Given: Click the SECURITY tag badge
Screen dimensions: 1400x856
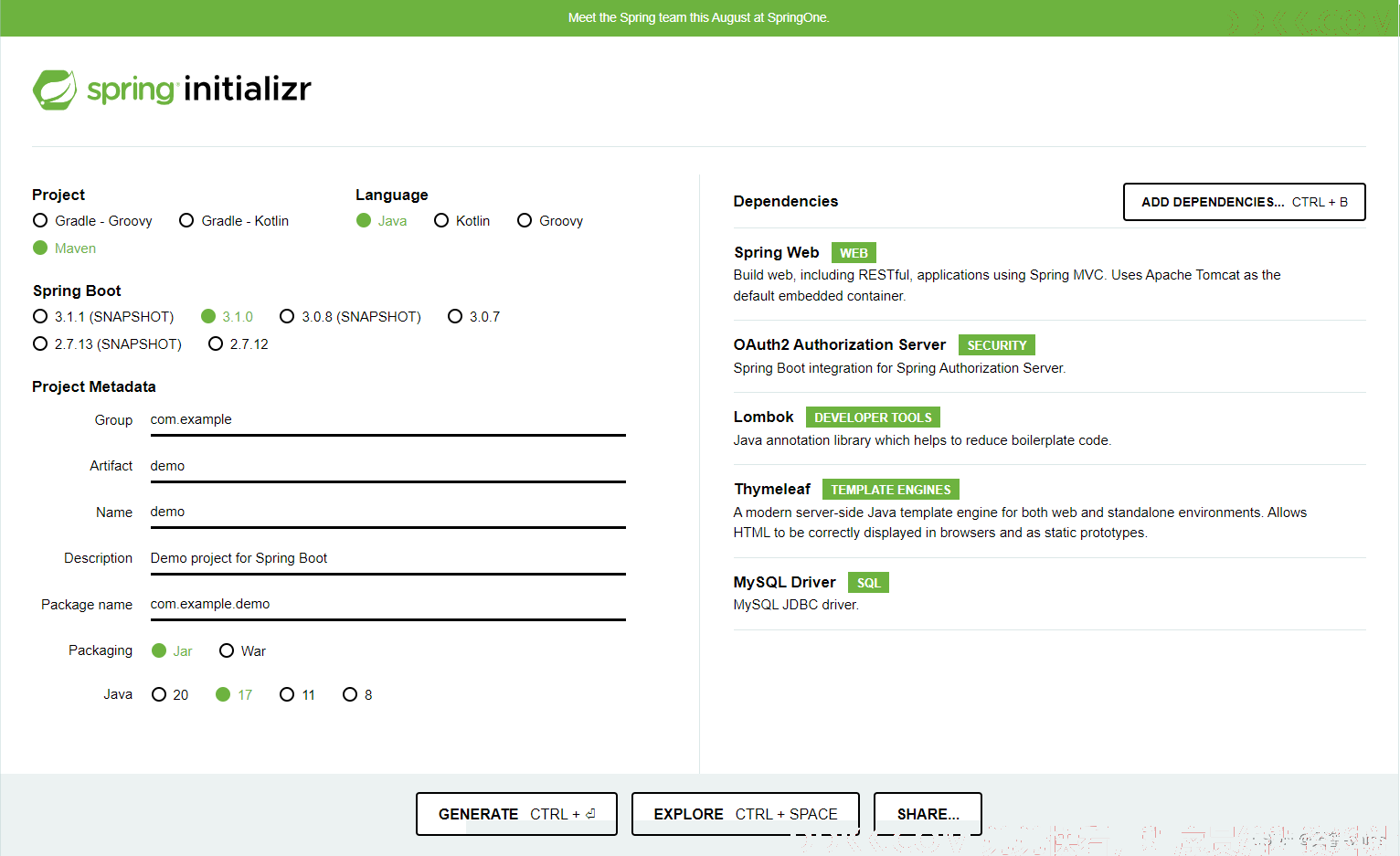Looking at the screenshot, I should click(x=997, y=345).
